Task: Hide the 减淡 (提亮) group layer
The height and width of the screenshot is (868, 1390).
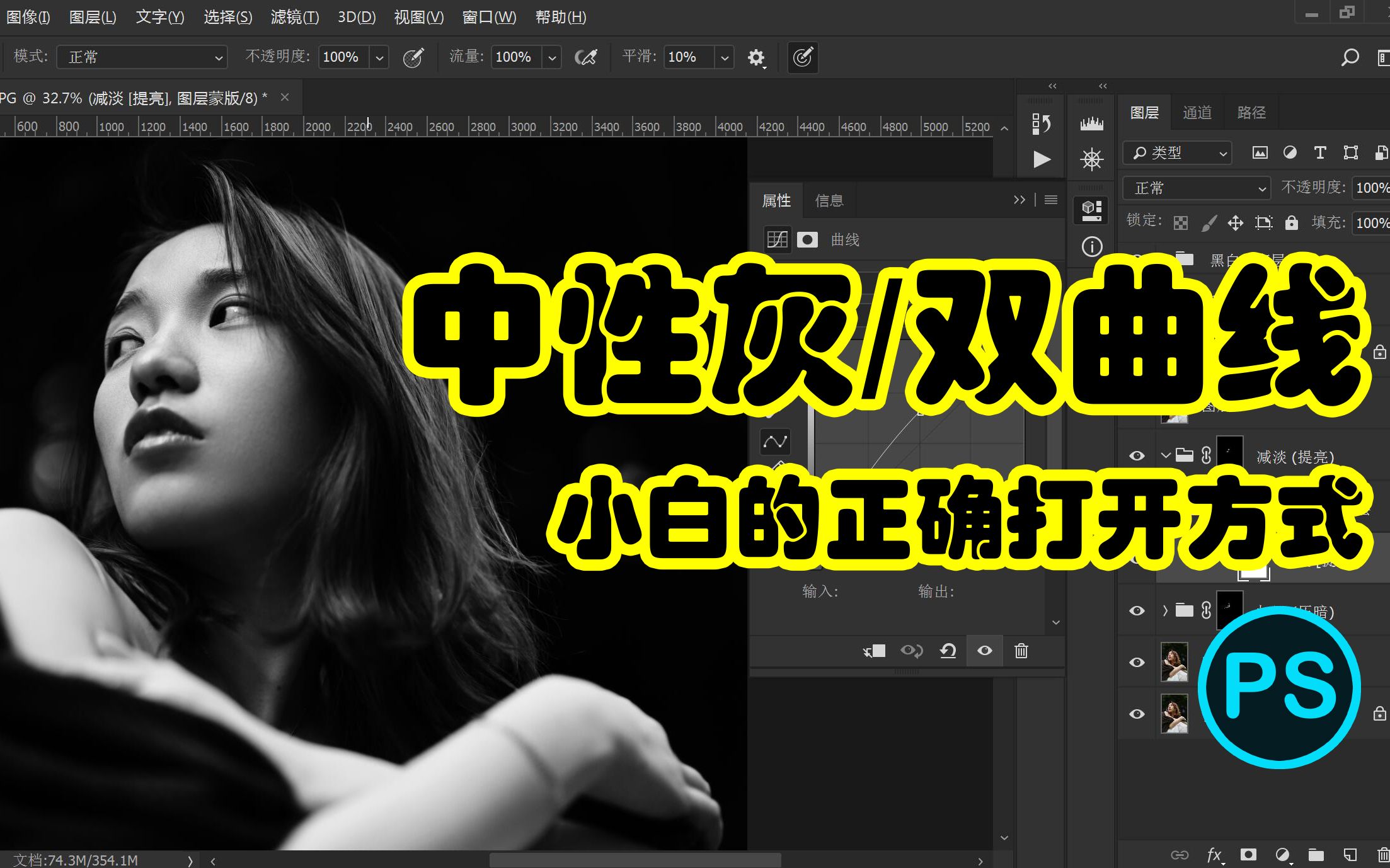Action: [x=1137, y=455]
